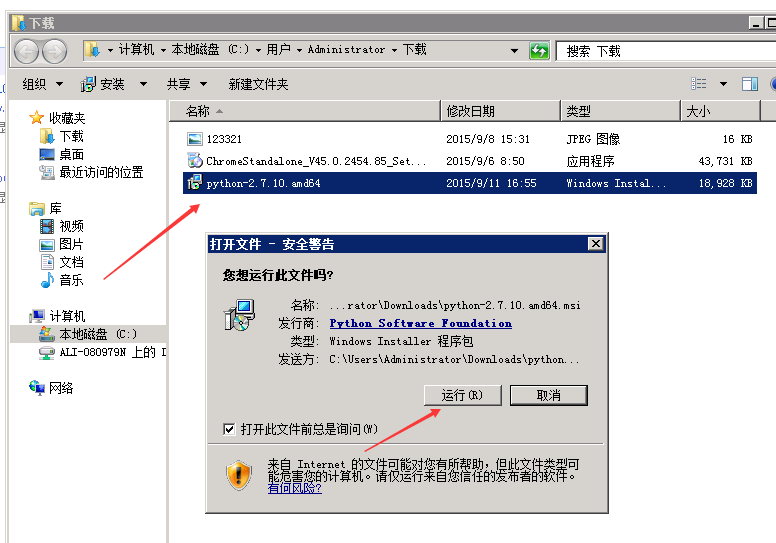Select the ChromeStandalone installer file icon
Image resolution: width=776 pixels, height=543 pixels.
click(195, 161)
